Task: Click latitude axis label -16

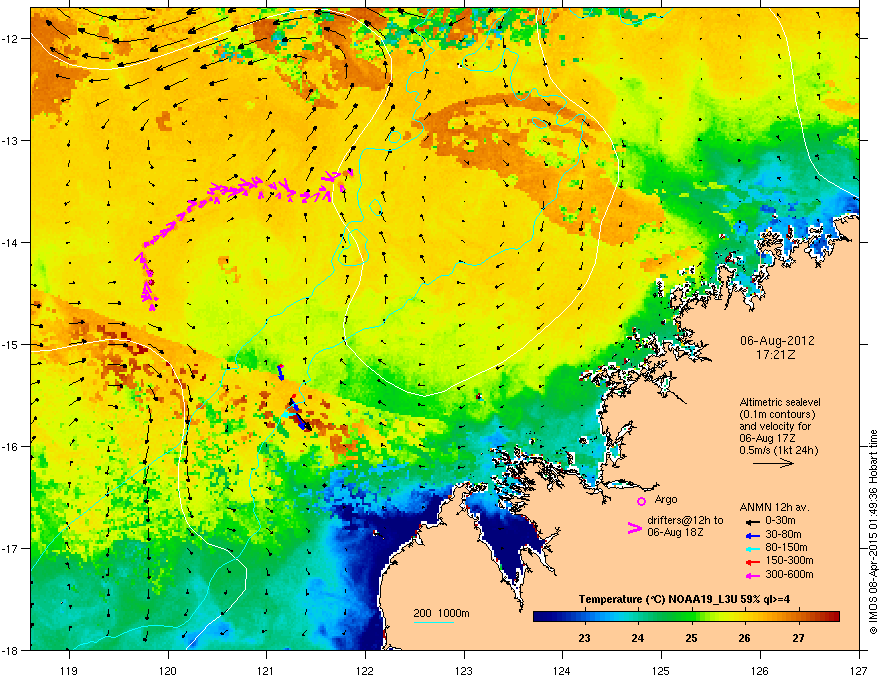Action: [x=11, y=447]
